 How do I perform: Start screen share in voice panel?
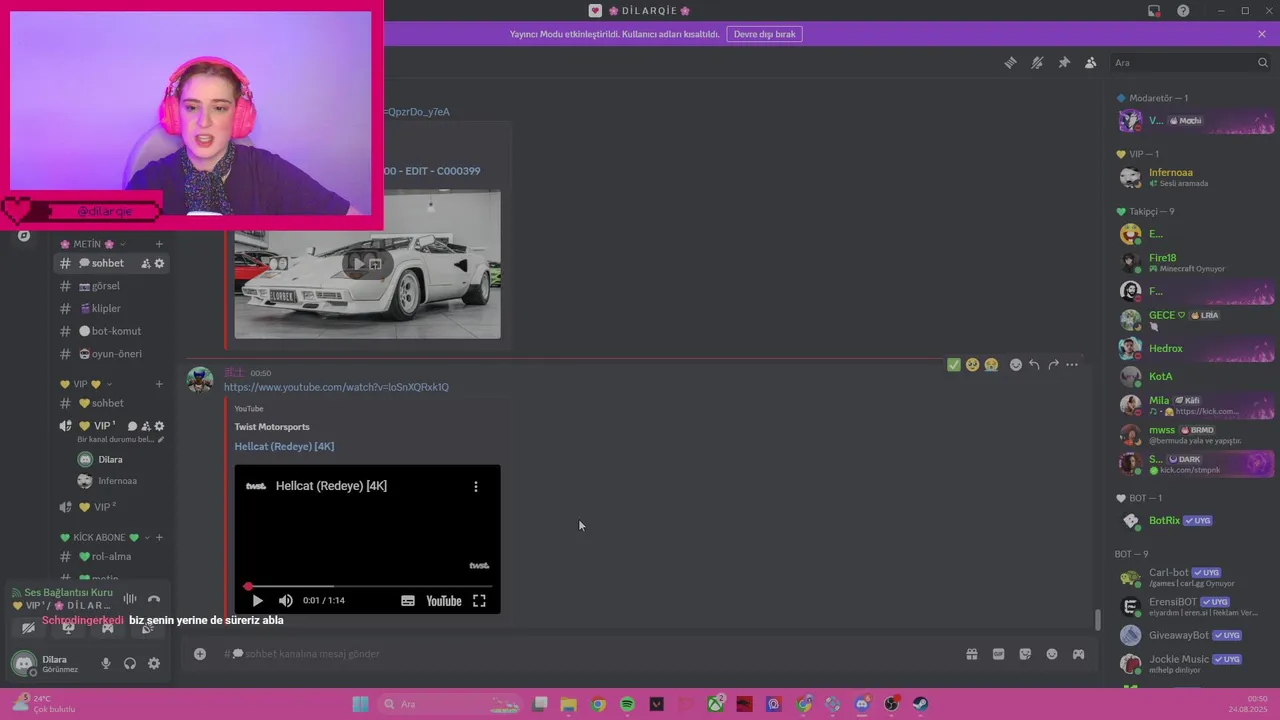coord(68,628)
